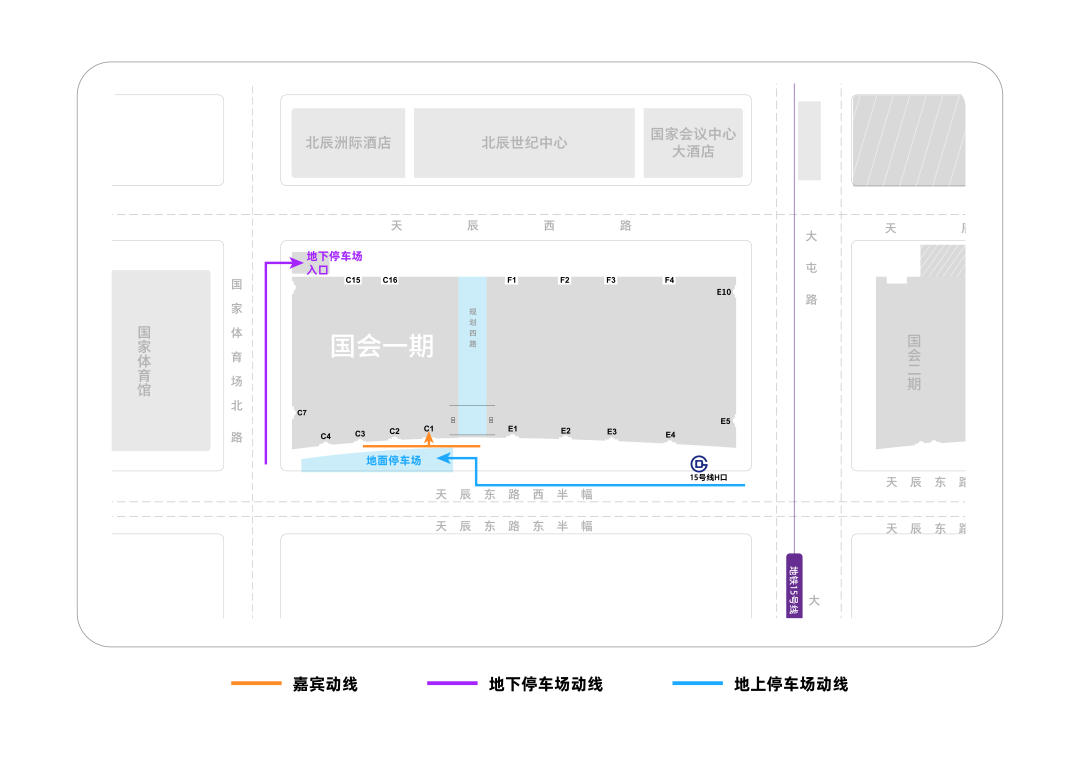Click the 国会一期 label on the map
Image resolution: width=1080 pixels, height=776 pixels.
coord(382,346)
